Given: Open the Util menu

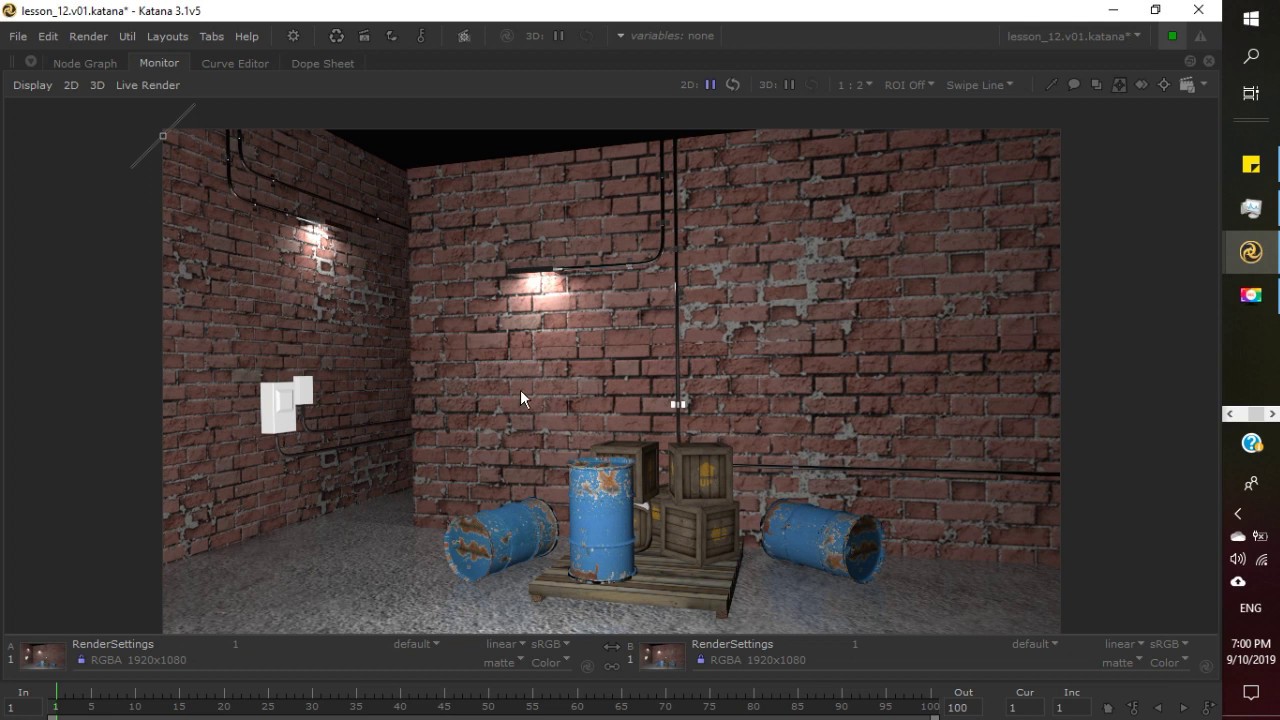Looking at the screenshot, I should click(x=127, y=36).
